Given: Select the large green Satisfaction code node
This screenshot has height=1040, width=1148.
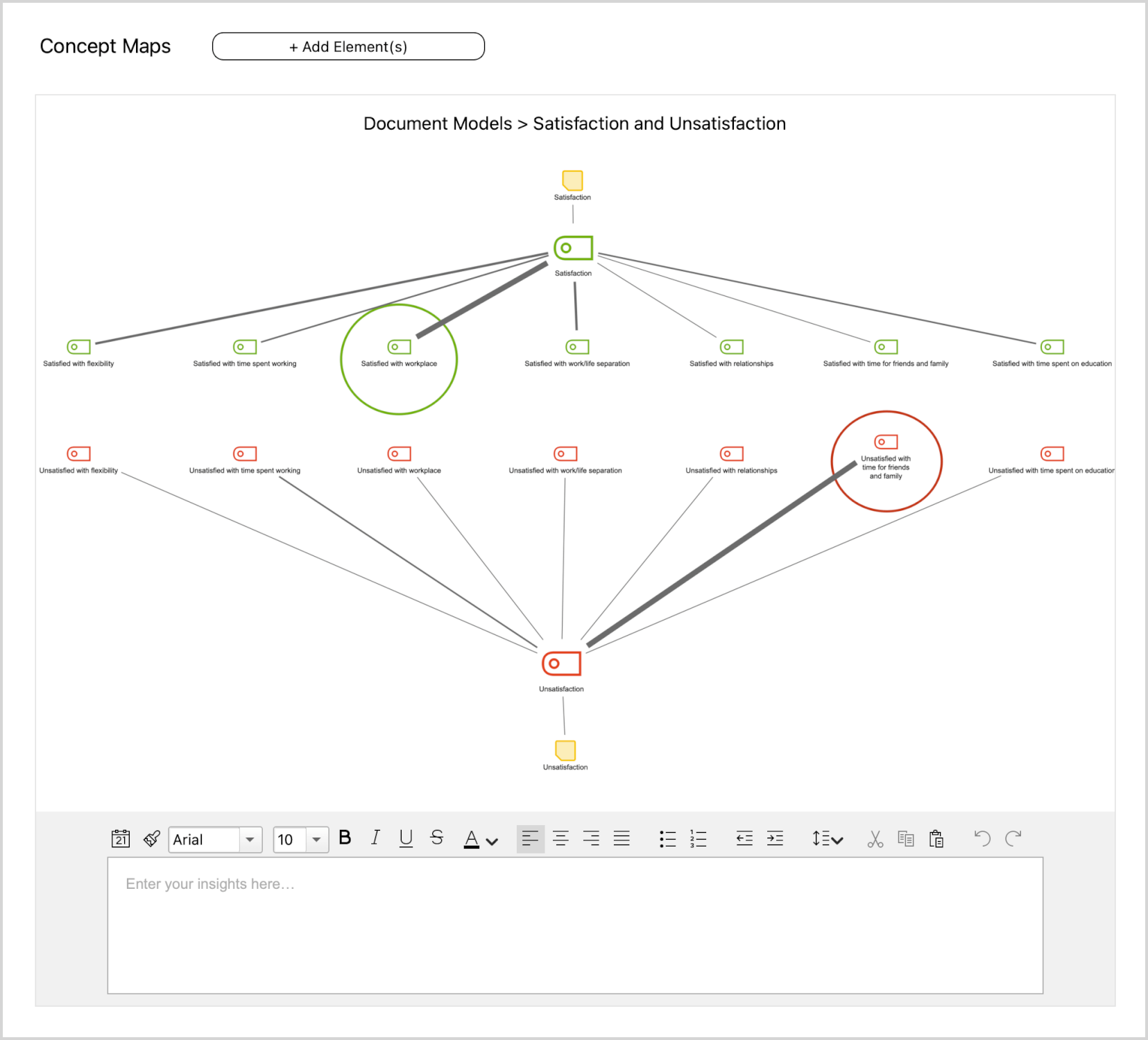Looking at the screenshot, I should click(x=573, y=248).
